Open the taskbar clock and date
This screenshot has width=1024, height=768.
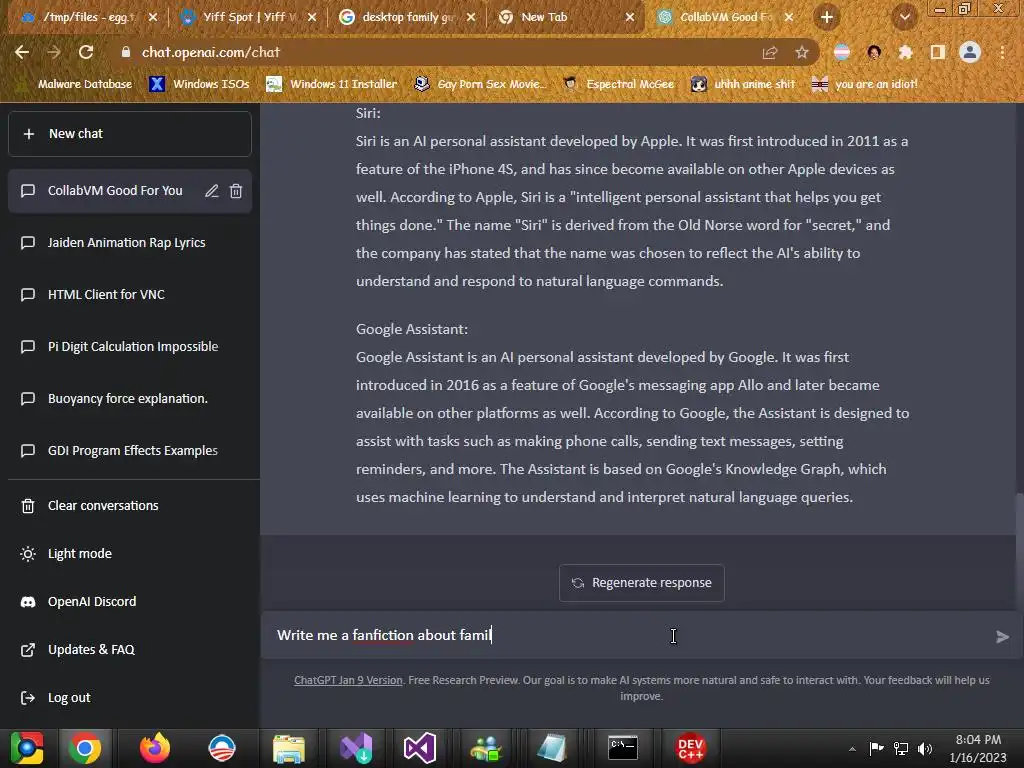coord(978,748)
